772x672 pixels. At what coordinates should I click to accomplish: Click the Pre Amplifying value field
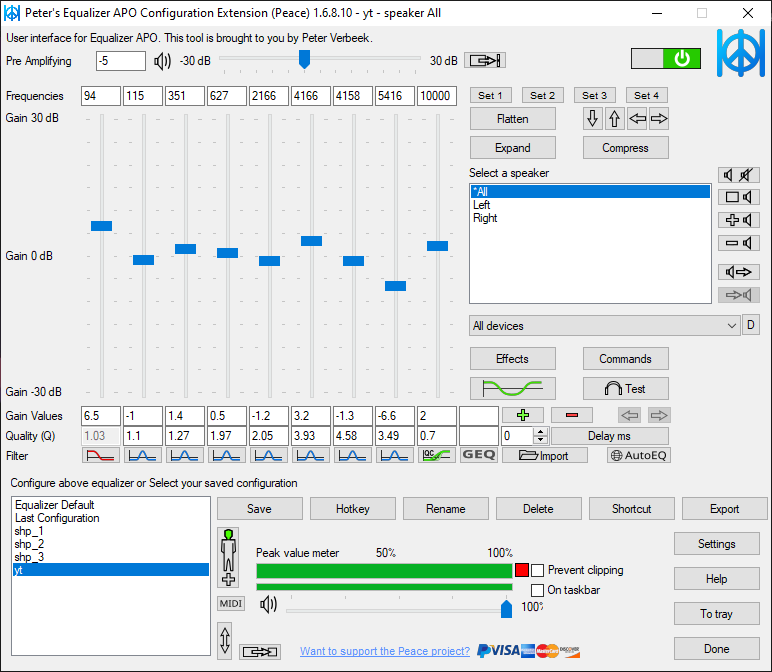click(x=121, y=61)
